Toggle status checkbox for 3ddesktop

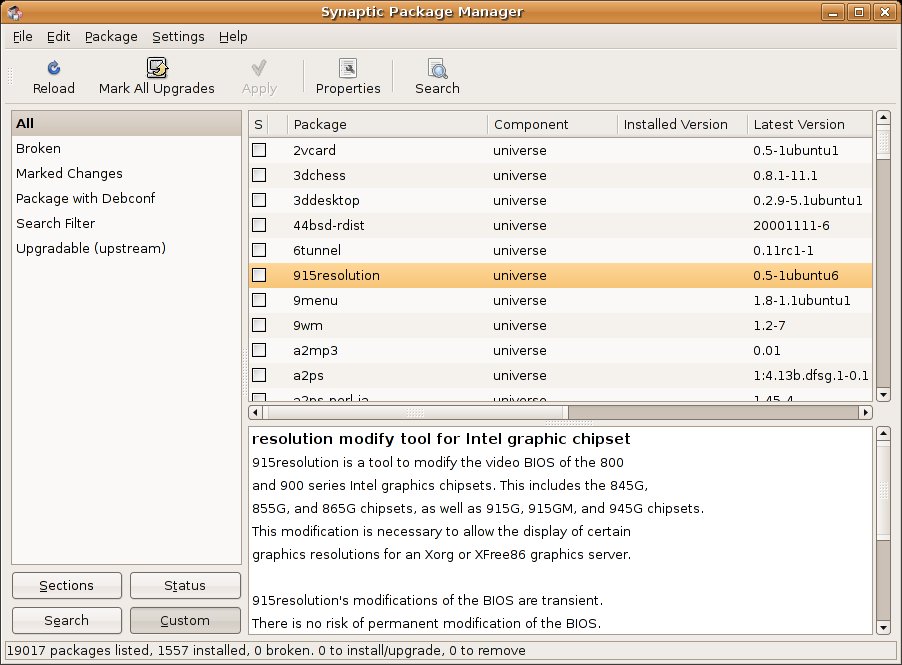pos(259,200)
